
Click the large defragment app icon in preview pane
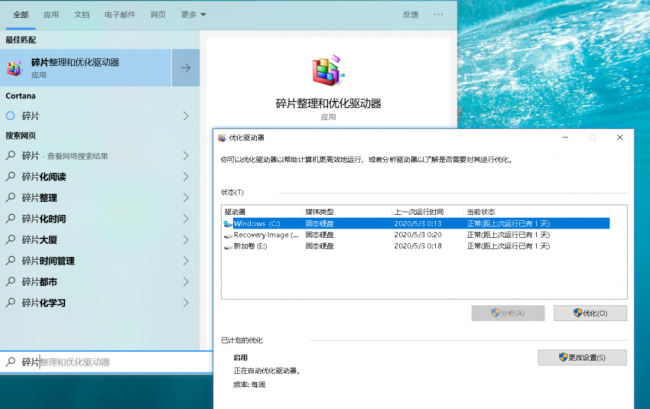coord(328,70)
